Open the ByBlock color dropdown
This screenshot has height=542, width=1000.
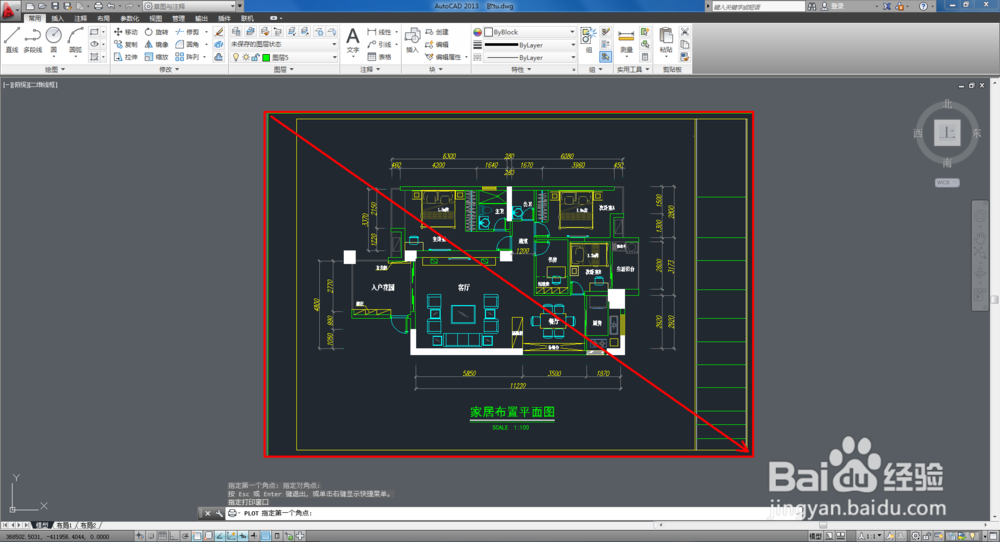(x=530, y=32)
